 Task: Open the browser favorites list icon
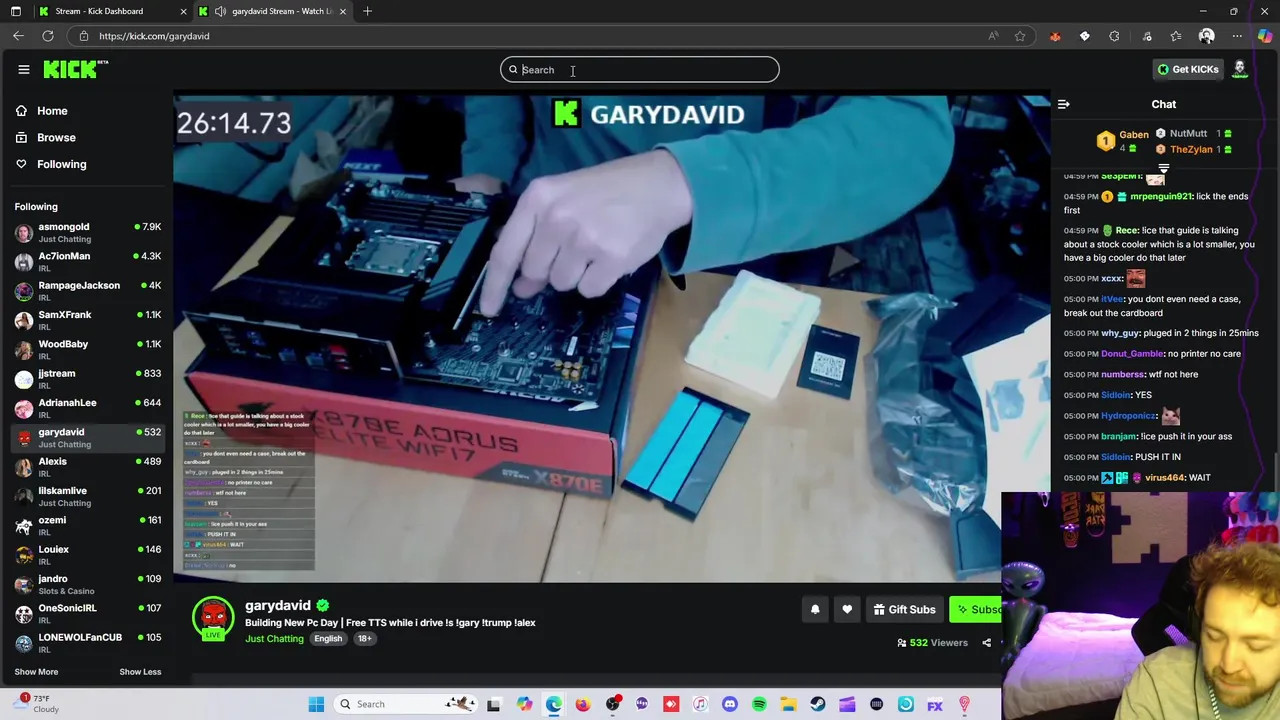pos(1176,36)
